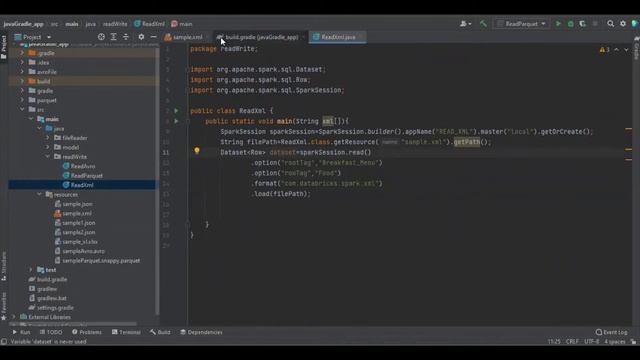The width and height of the screenshot is (640, 360).
Task: Open the Run tool window tab
Action: click(x=21, y=332)
